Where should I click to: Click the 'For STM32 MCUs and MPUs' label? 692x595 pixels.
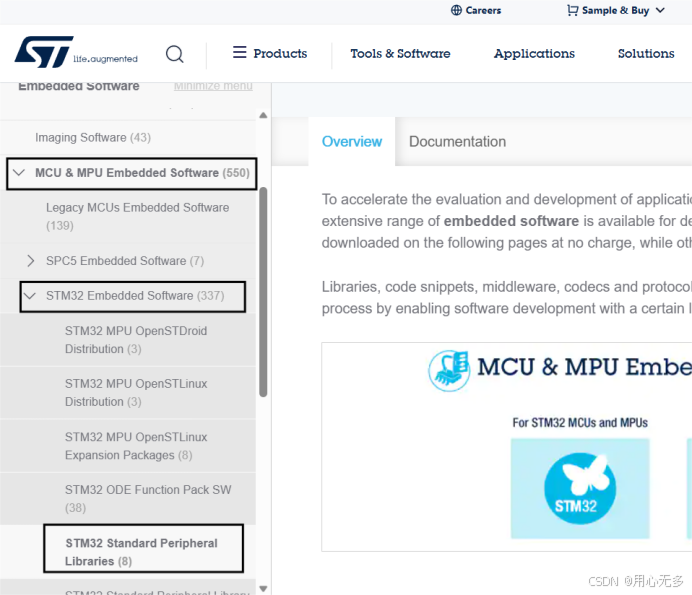(x=580, y=422)
